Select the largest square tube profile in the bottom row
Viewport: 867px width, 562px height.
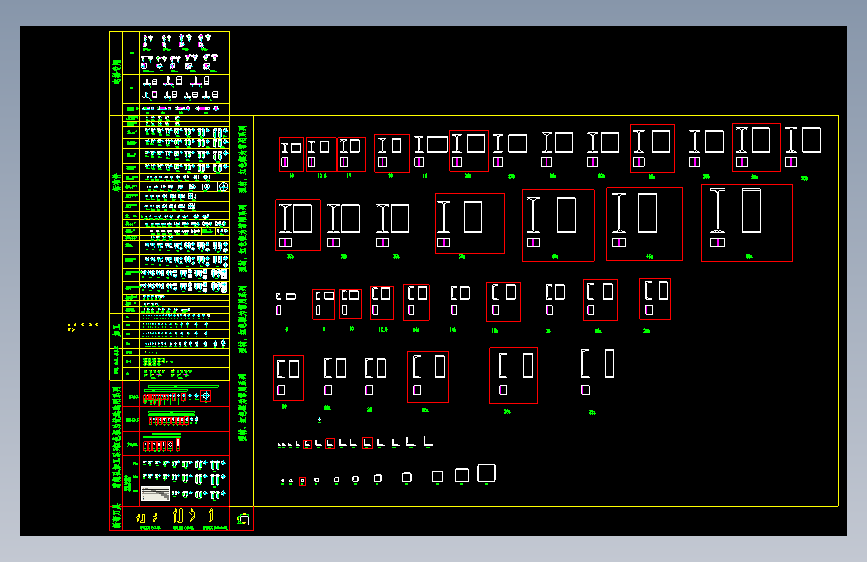click(x=486, y=473)
